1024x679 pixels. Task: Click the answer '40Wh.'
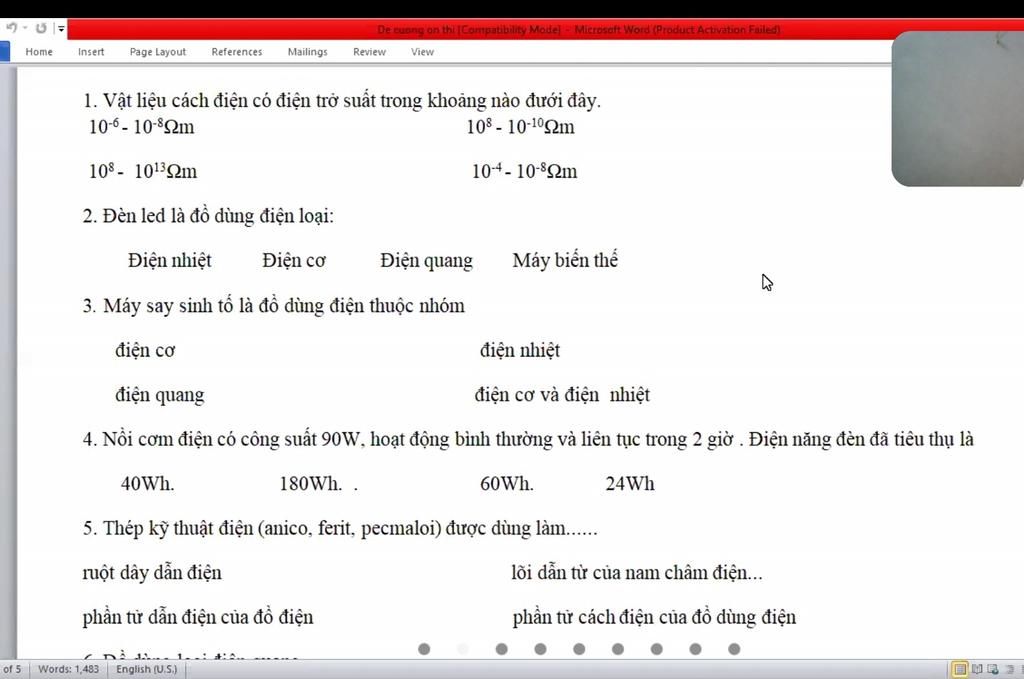point(148,484)
